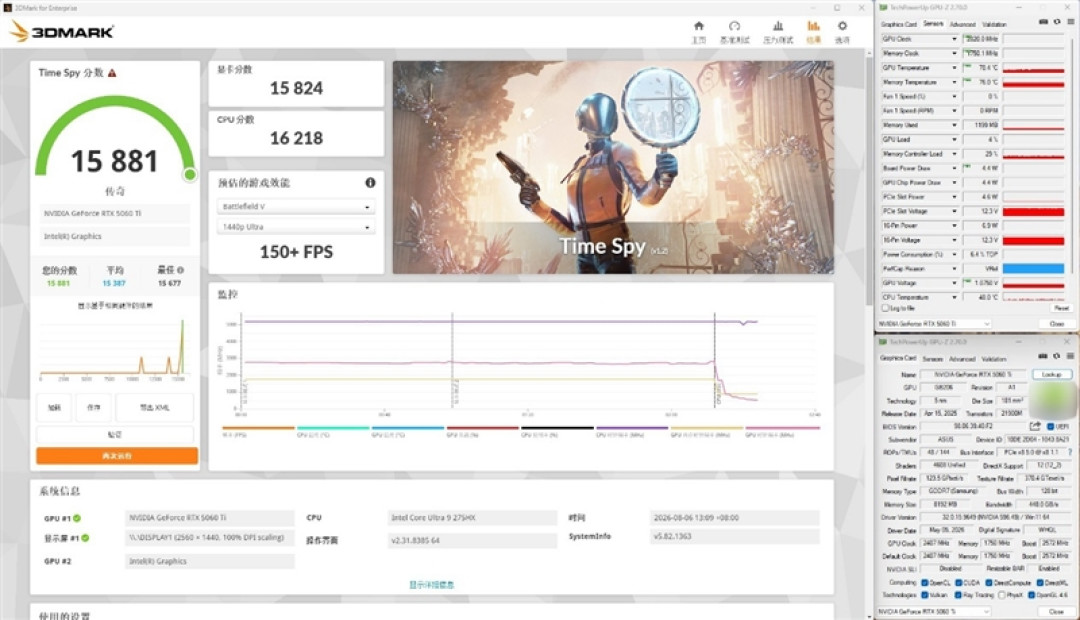The image size is (1080, 620).
Task: Click the orange legend bar under monitoring graph
Action: tap(258, 428)
